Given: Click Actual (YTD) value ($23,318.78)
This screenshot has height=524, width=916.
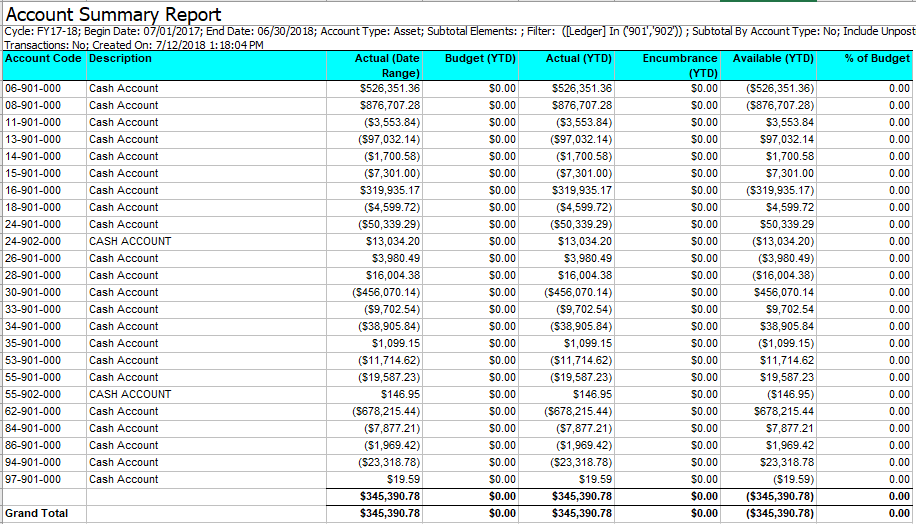Looking at the screenshot, I should tap(581, 462).
